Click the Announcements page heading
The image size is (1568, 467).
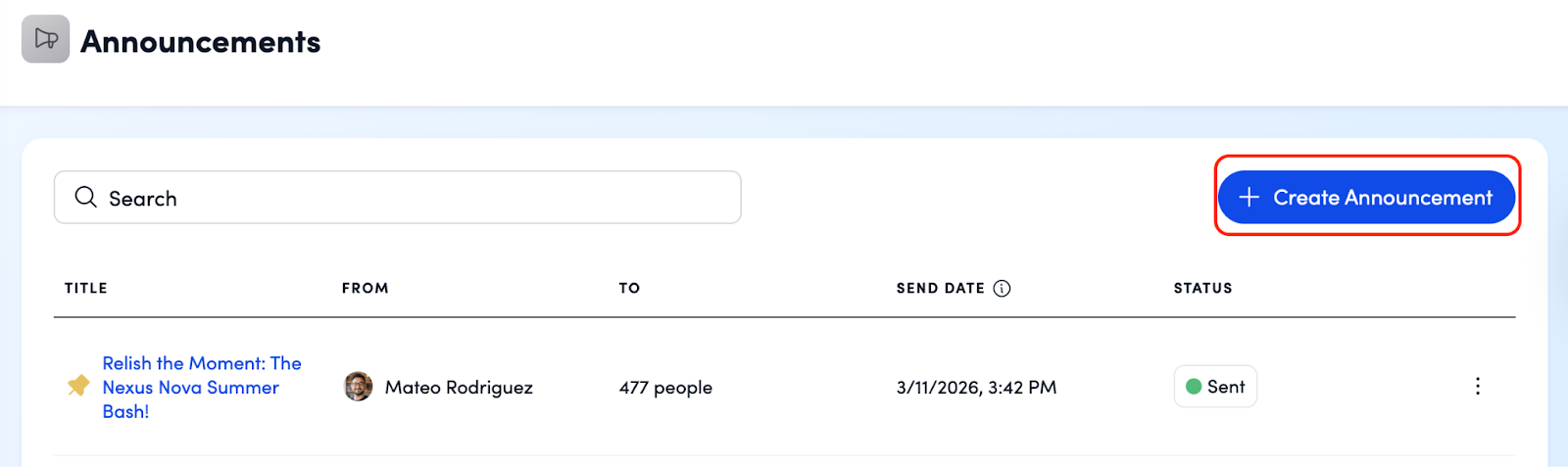click(200, 42)
